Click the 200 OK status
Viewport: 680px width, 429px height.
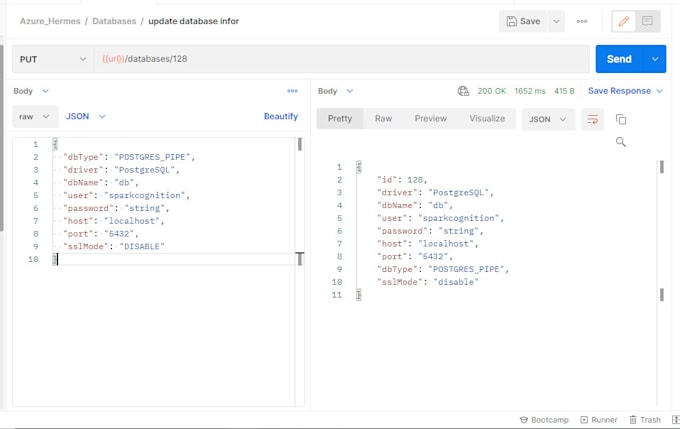[x=492, y=91]
